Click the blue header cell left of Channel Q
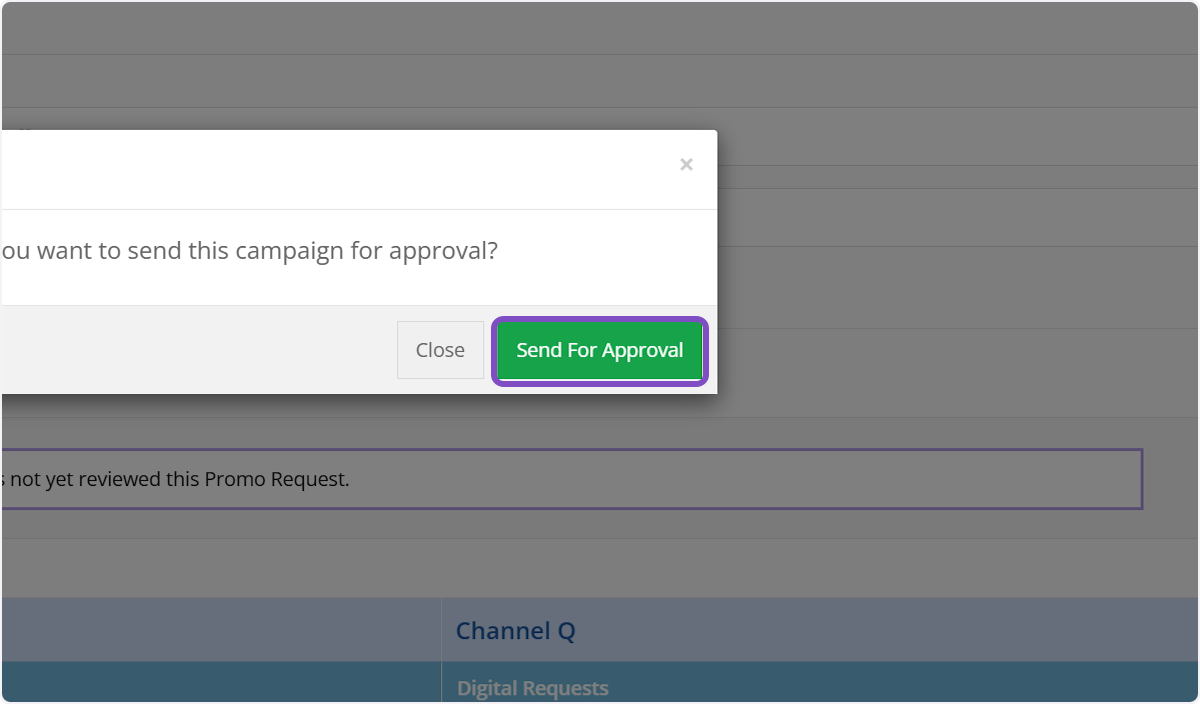The width and height of the screenshot is (1200, 704). [220, 630]
